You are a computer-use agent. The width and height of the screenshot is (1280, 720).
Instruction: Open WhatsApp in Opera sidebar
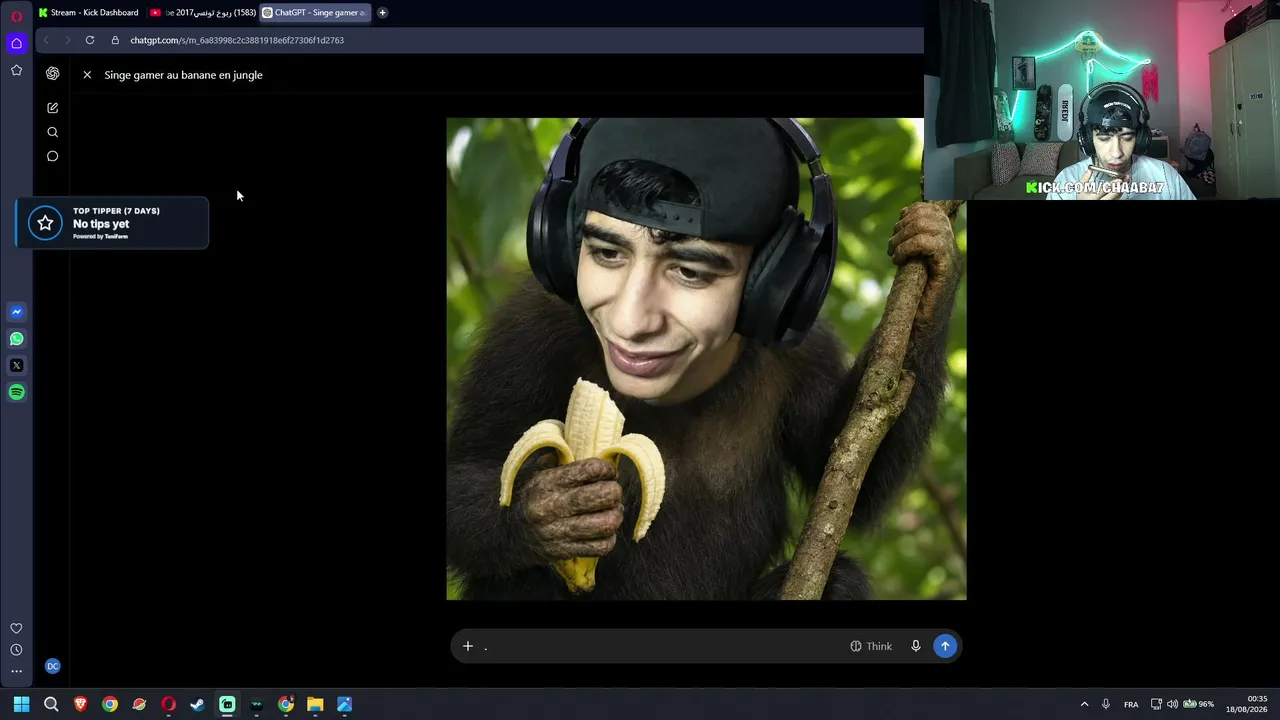[x=16, y=339]
